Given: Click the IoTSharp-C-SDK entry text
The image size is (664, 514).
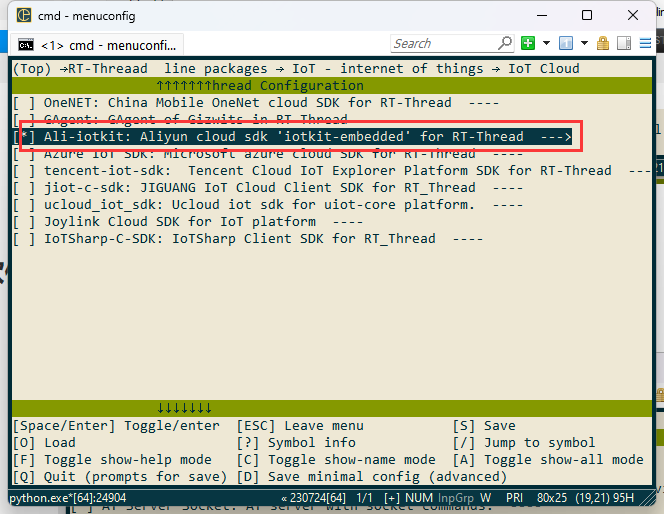Looking at the screenshot, I should (x=240, y=238).
